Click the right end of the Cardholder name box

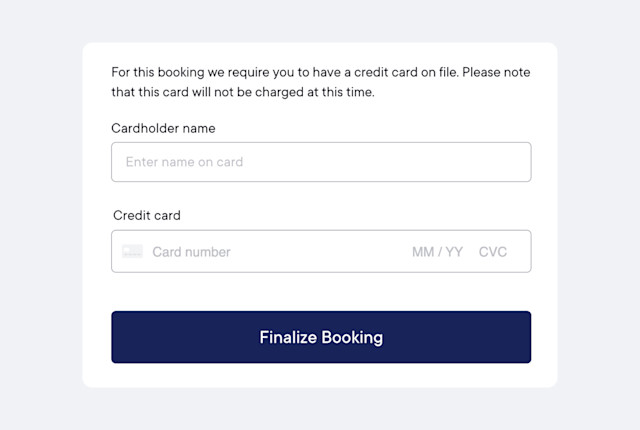tap(510, 162)
